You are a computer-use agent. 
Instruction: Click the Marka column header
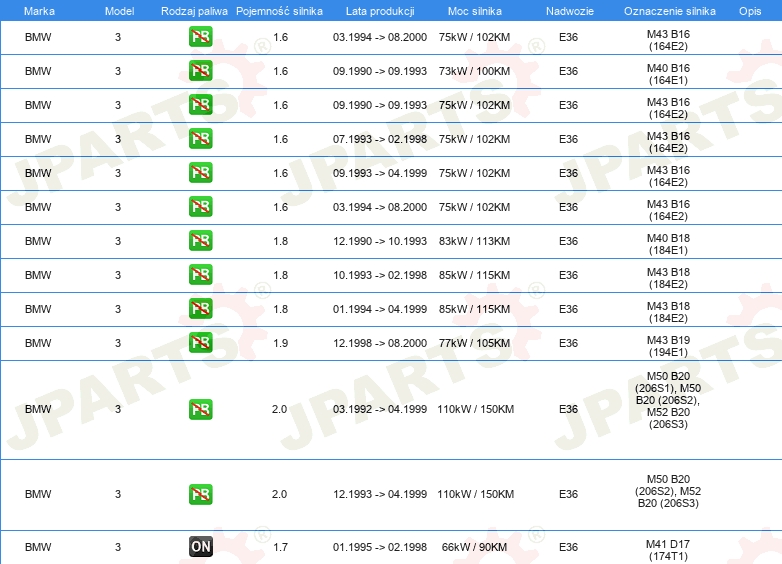tap(39, 11)
